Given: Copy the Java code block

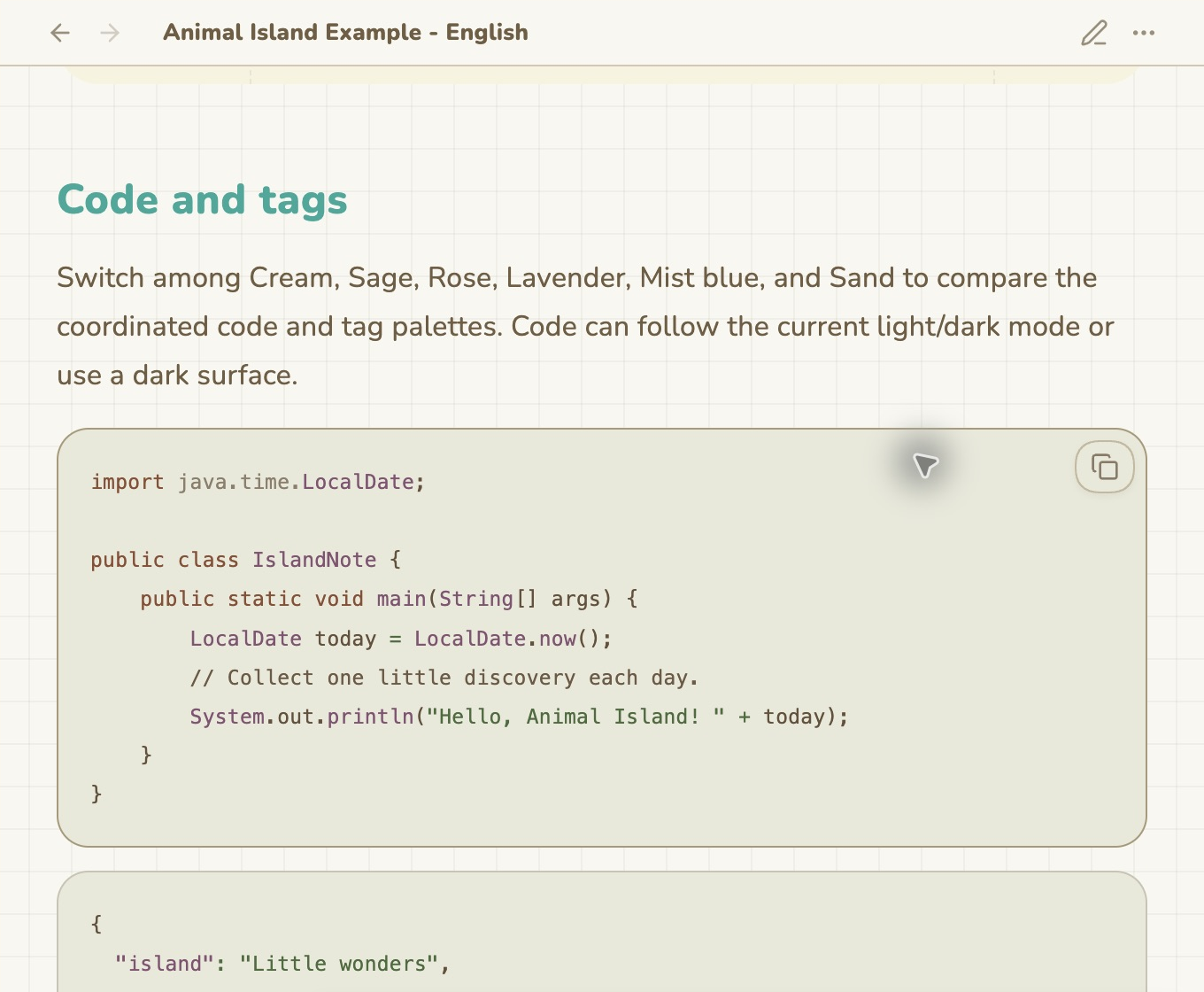Looking at the screenshot, I should click(x=1105, y=467).
